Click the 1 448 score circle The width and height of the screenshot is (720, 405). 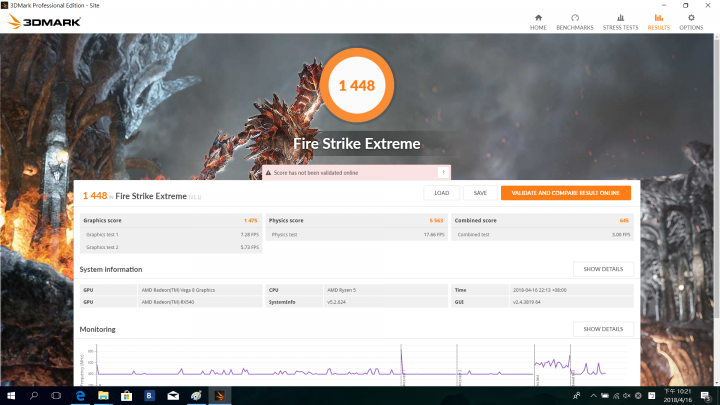pyautogui.click(x=357, y=85)
